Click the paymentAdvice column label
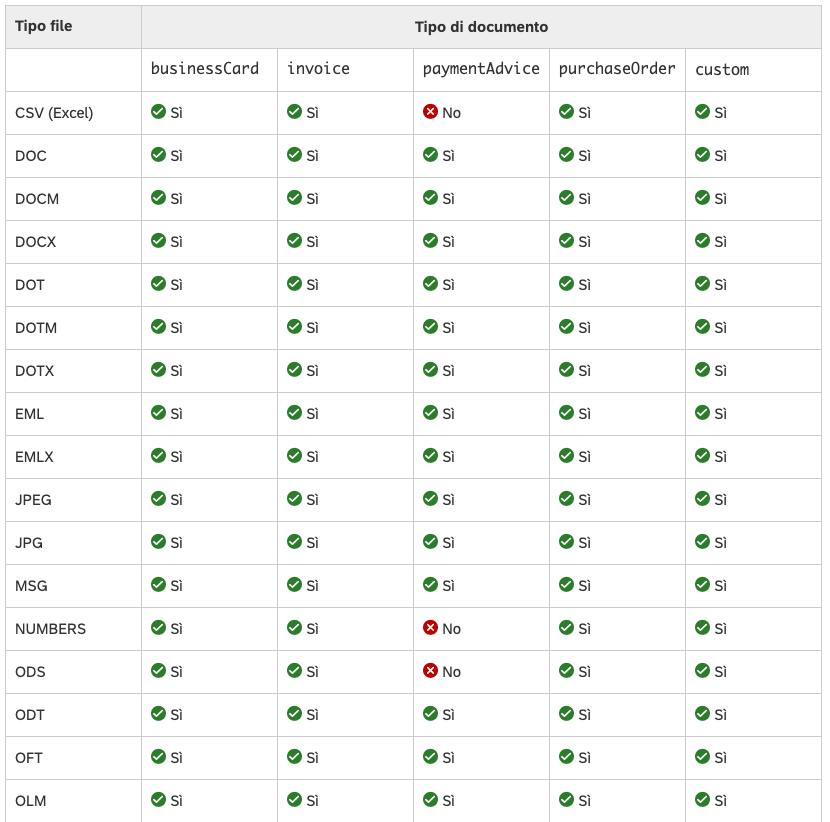Viewport: 830px width, 822px height. pos(481,69)
